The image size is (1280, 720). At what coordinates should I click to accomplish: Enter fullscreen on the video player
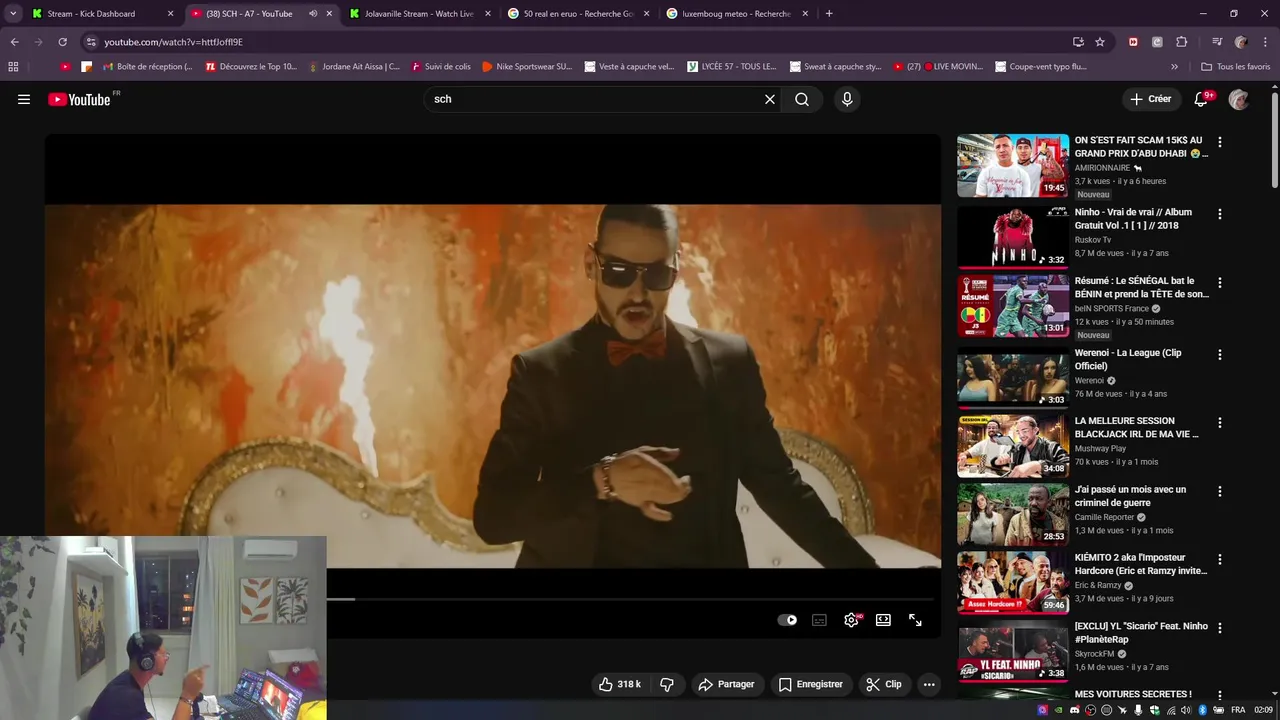(x=915, y=620)
